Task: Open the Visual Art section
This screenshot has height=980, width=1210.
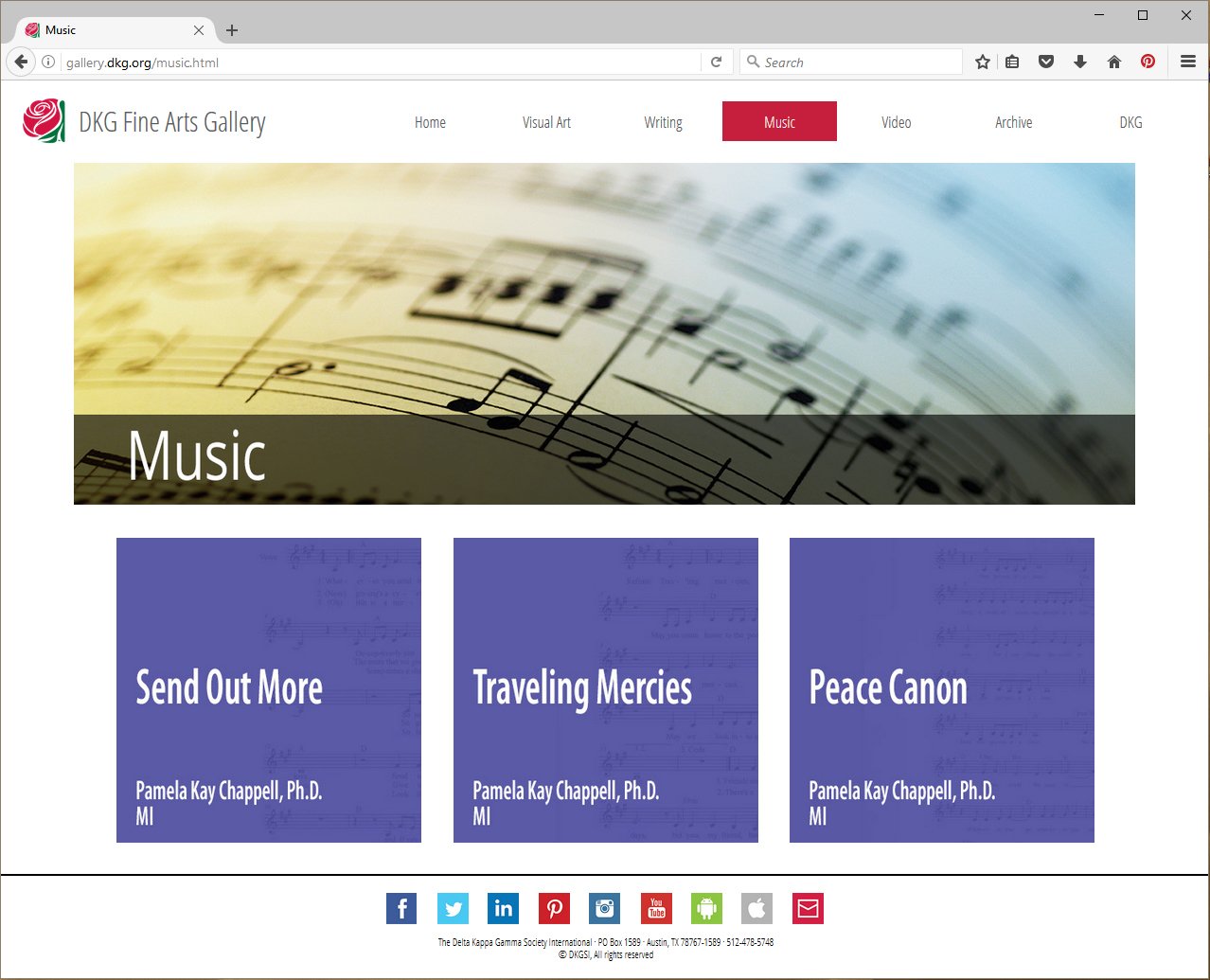Action: [546, 122]
